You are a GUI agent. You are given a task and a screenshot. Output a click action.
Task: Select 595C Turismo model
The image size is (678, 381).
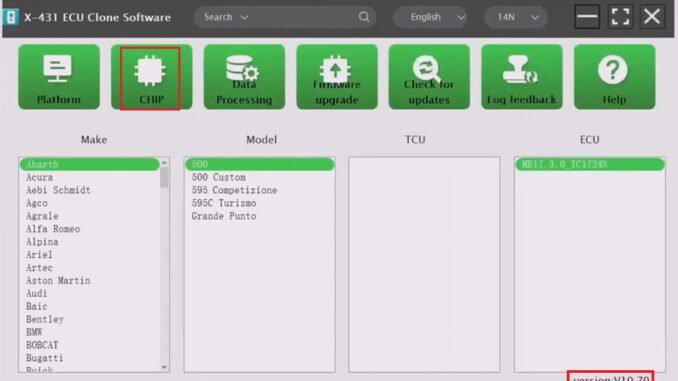pos(259,203)
